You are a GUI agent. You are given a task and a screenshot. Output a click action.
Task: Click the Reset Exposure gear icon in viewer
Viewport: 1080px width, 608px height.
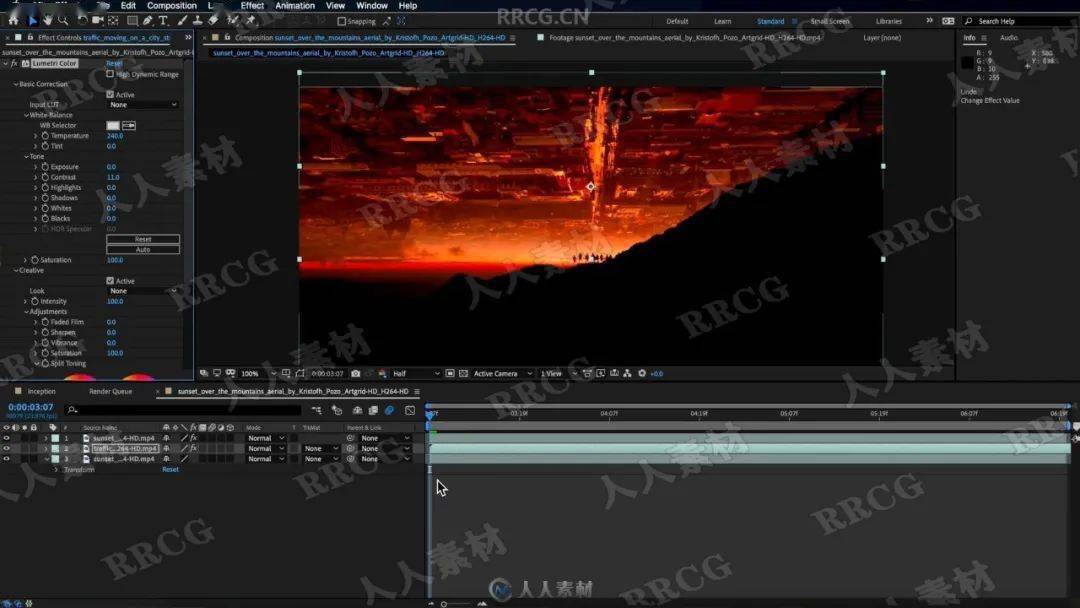(x=642, y=373)
